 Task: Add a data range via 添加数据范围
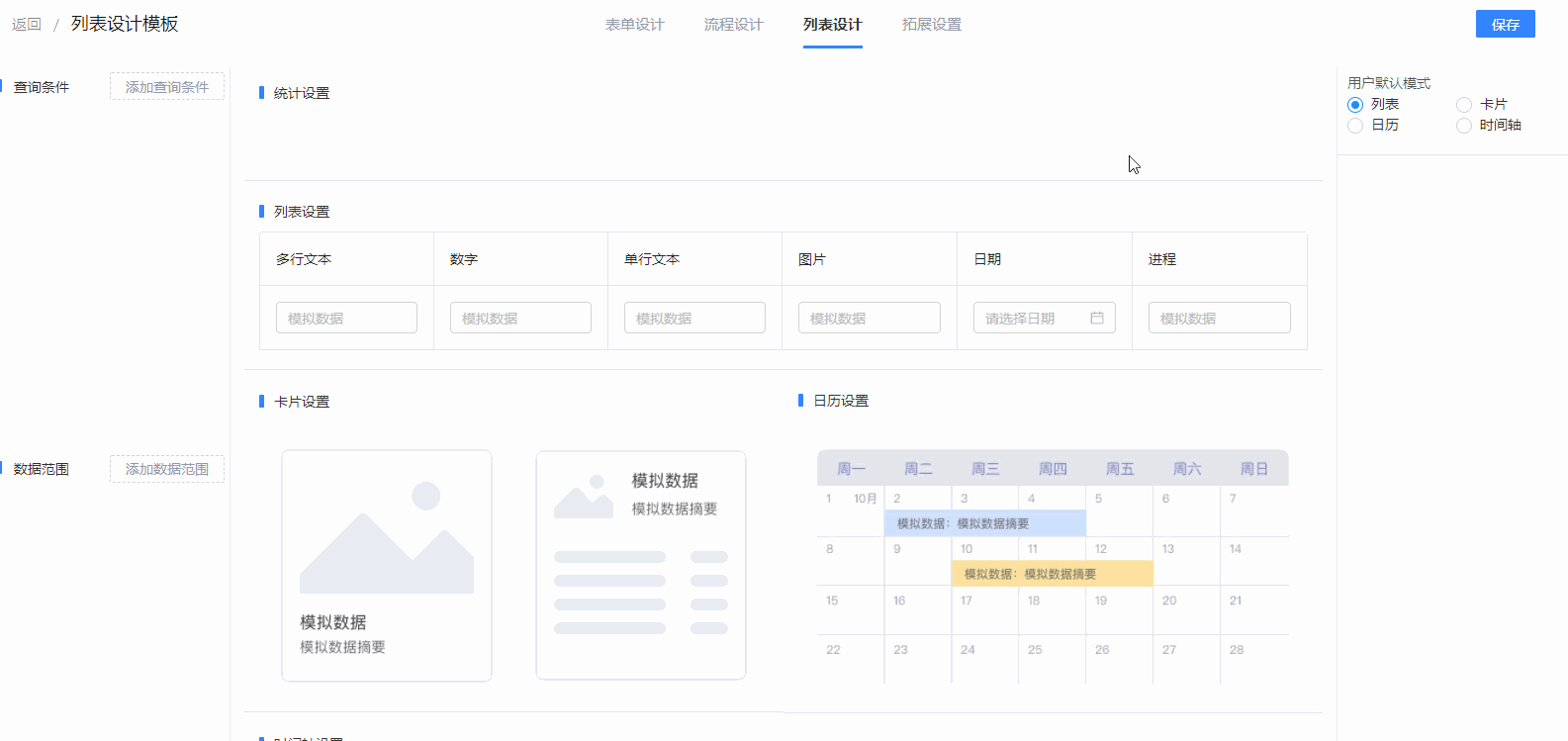point(167,469)
